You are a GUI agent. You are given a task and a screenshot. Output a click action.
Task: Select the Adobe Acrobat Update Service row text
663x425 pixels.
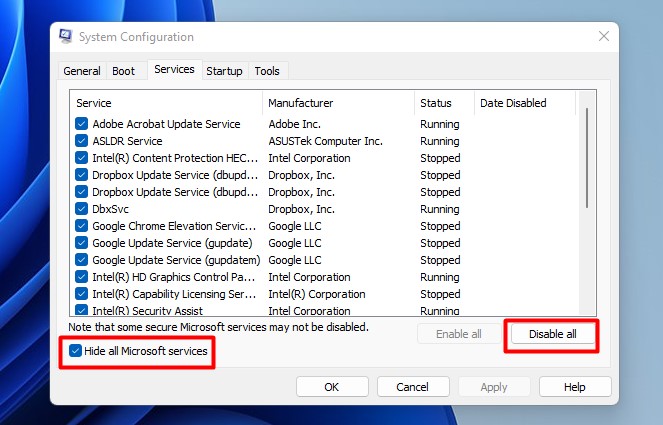click(x=166, y=124)
